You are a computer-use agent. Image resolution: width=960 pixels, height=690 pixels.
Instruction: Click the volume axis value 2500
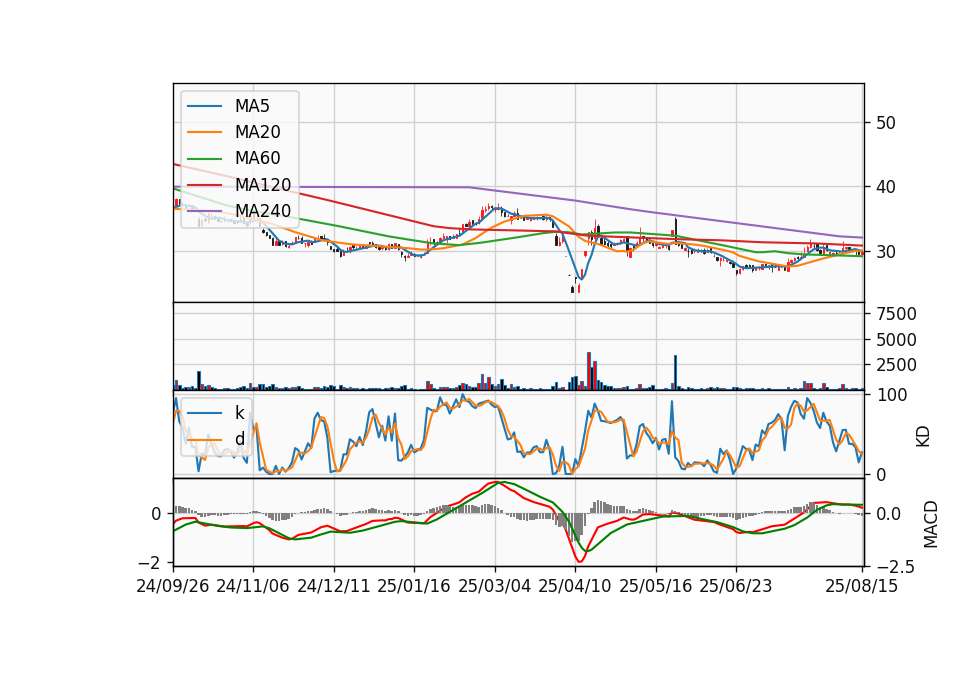pyautogui.click(x=896, y=366)
